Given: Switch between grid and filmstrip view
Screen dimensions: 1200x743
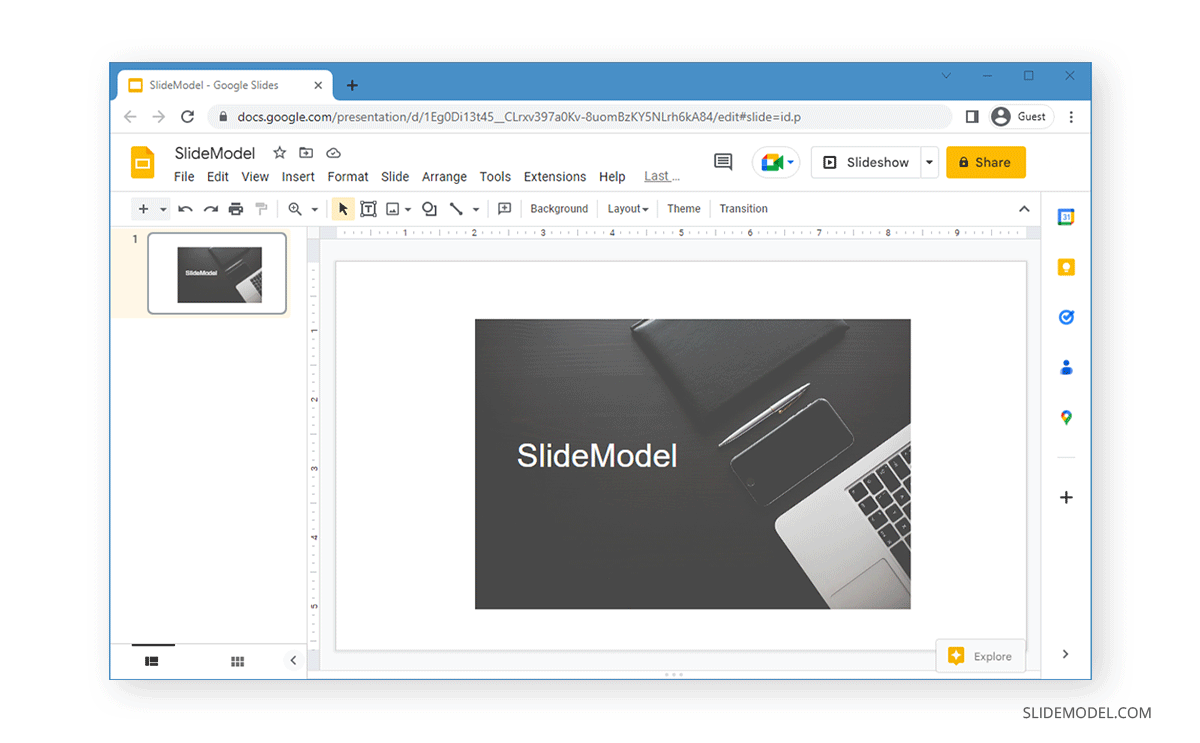Looking at the screenshot, I should click(x=237, y=661).
